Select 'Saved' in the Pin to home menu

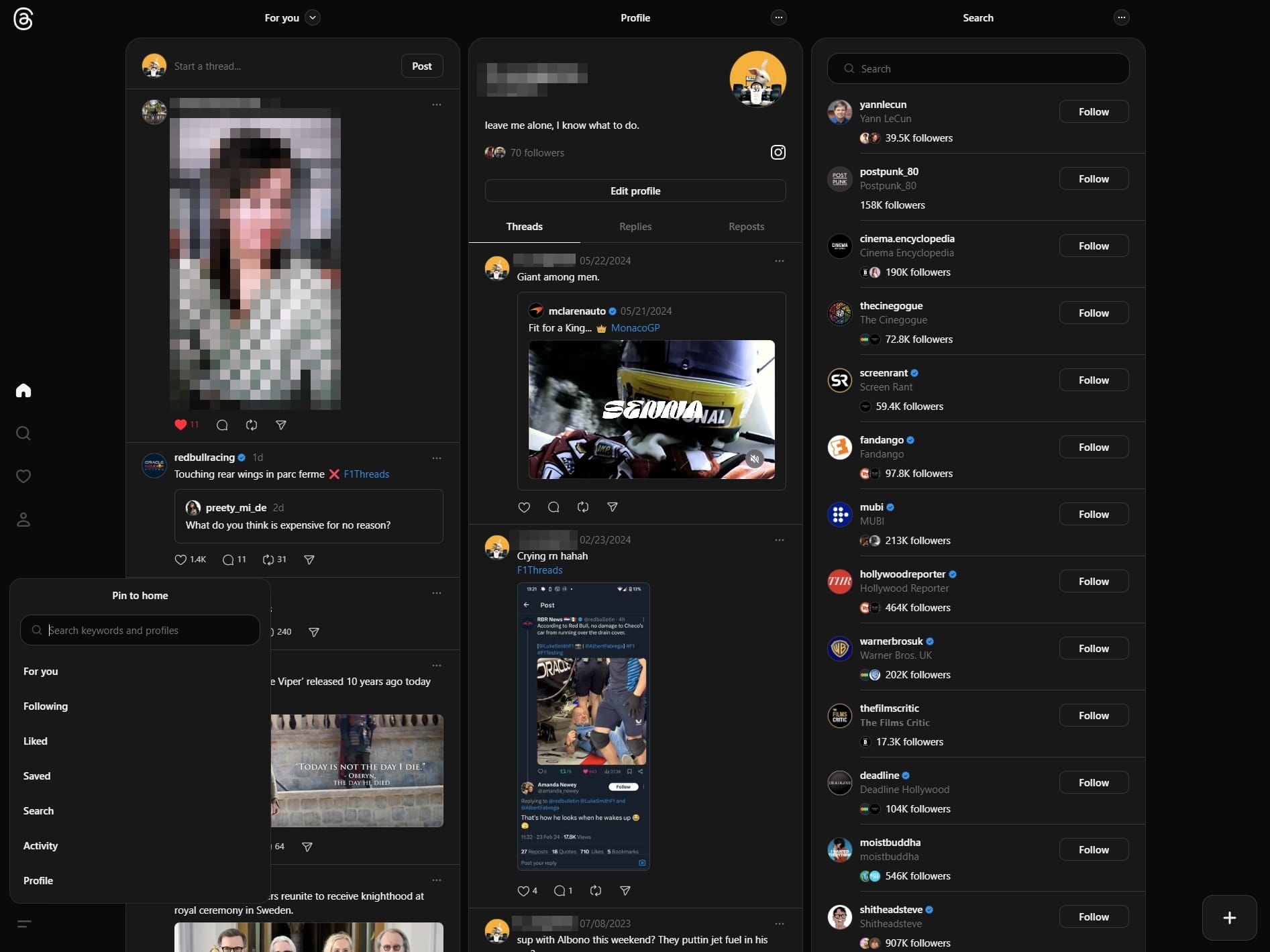(x=37, y=776)
